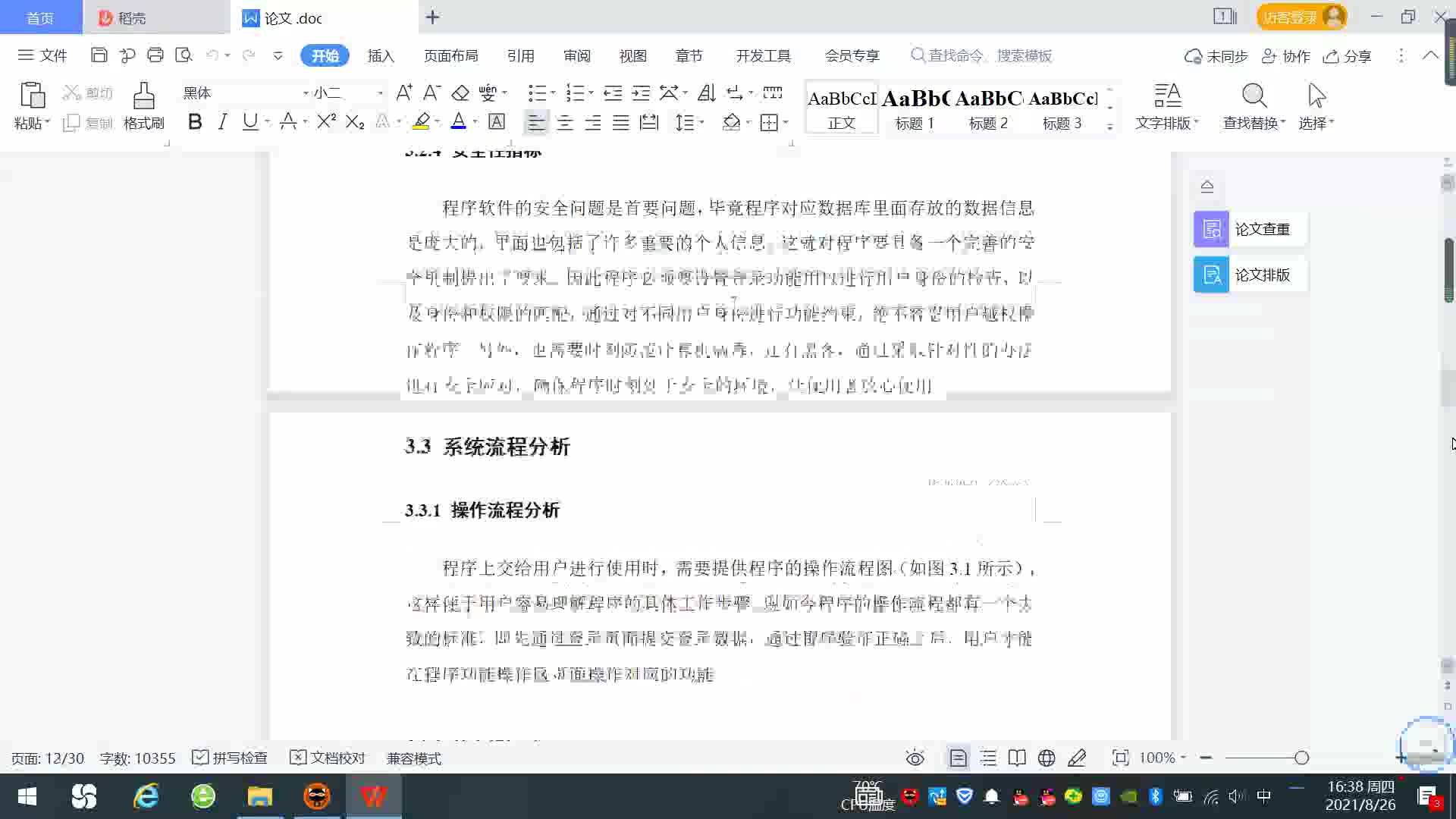Click the zoom slider handle
Viewport: 1456px width, 819px height.
point(1301,758)
